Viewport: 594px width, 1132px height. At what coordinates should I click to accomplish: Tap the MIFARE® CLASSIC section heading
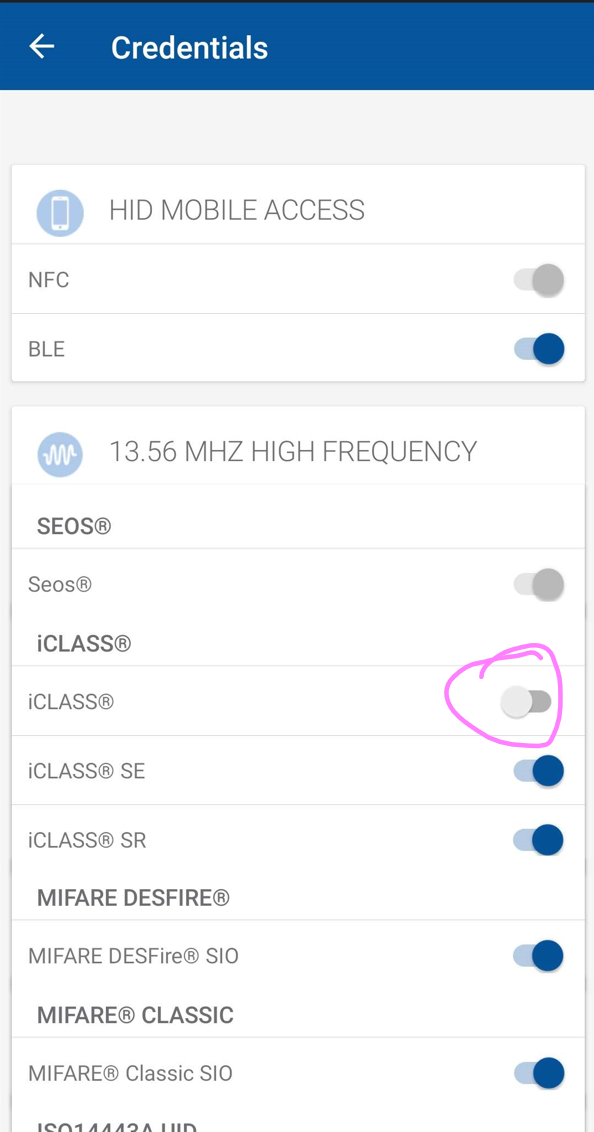click(x=136, y=1015)
